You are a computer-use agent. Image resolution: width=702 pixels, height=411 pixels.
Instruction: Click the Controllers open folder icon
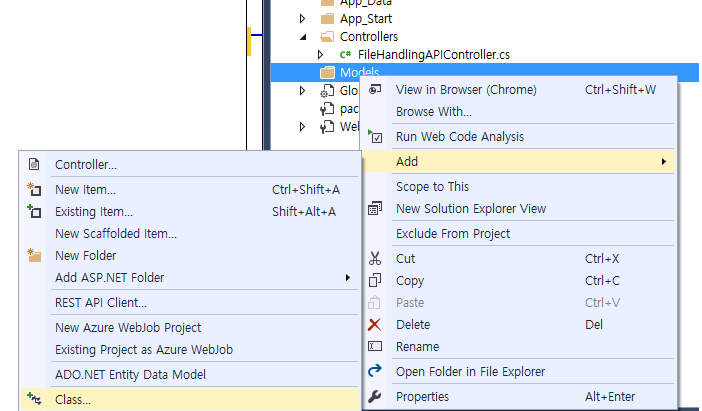point(328,37)
